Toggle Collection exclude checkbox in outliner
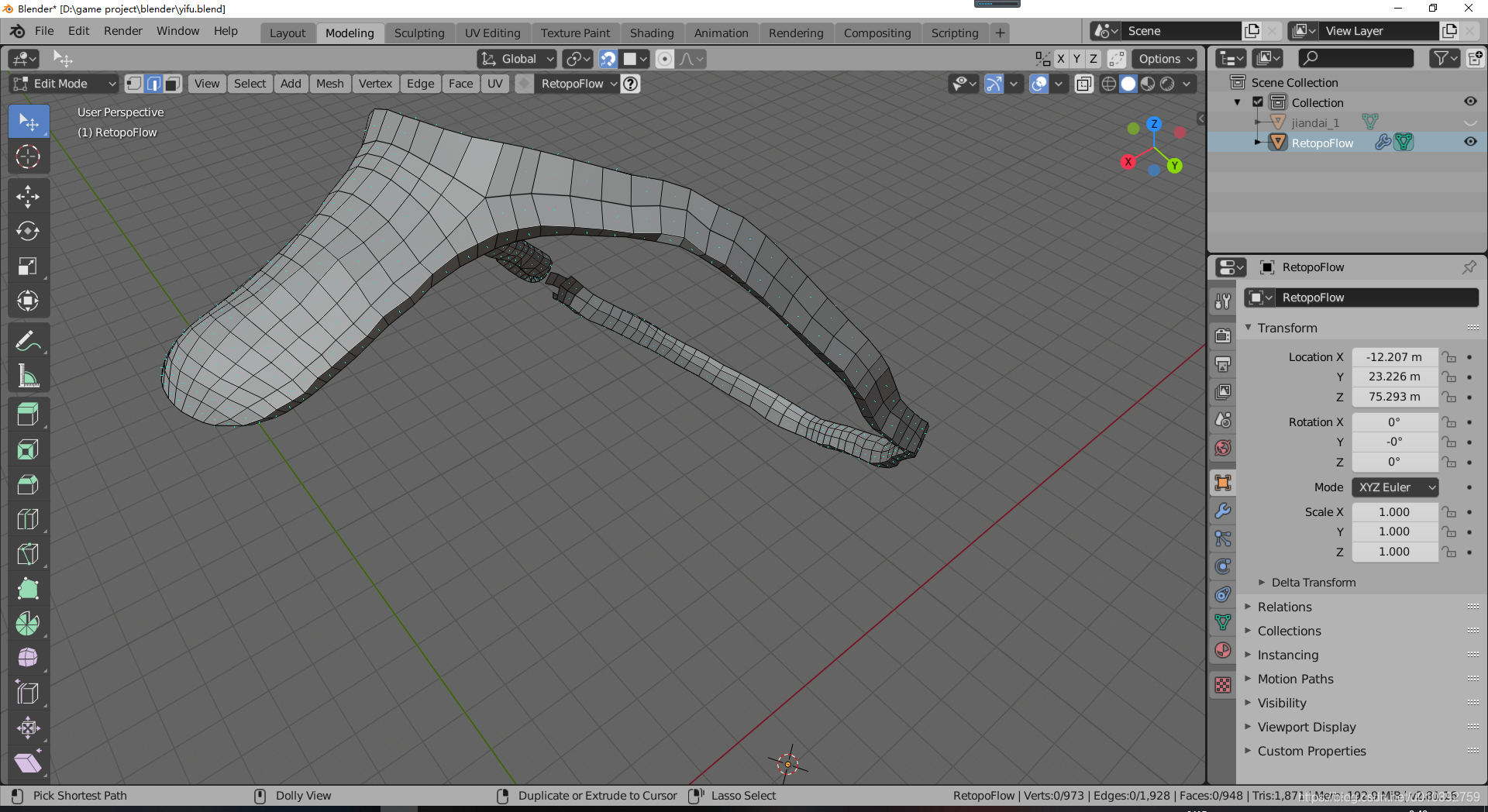The height and width of the screenshot is (812, 1488). (x=1258, y=102)
